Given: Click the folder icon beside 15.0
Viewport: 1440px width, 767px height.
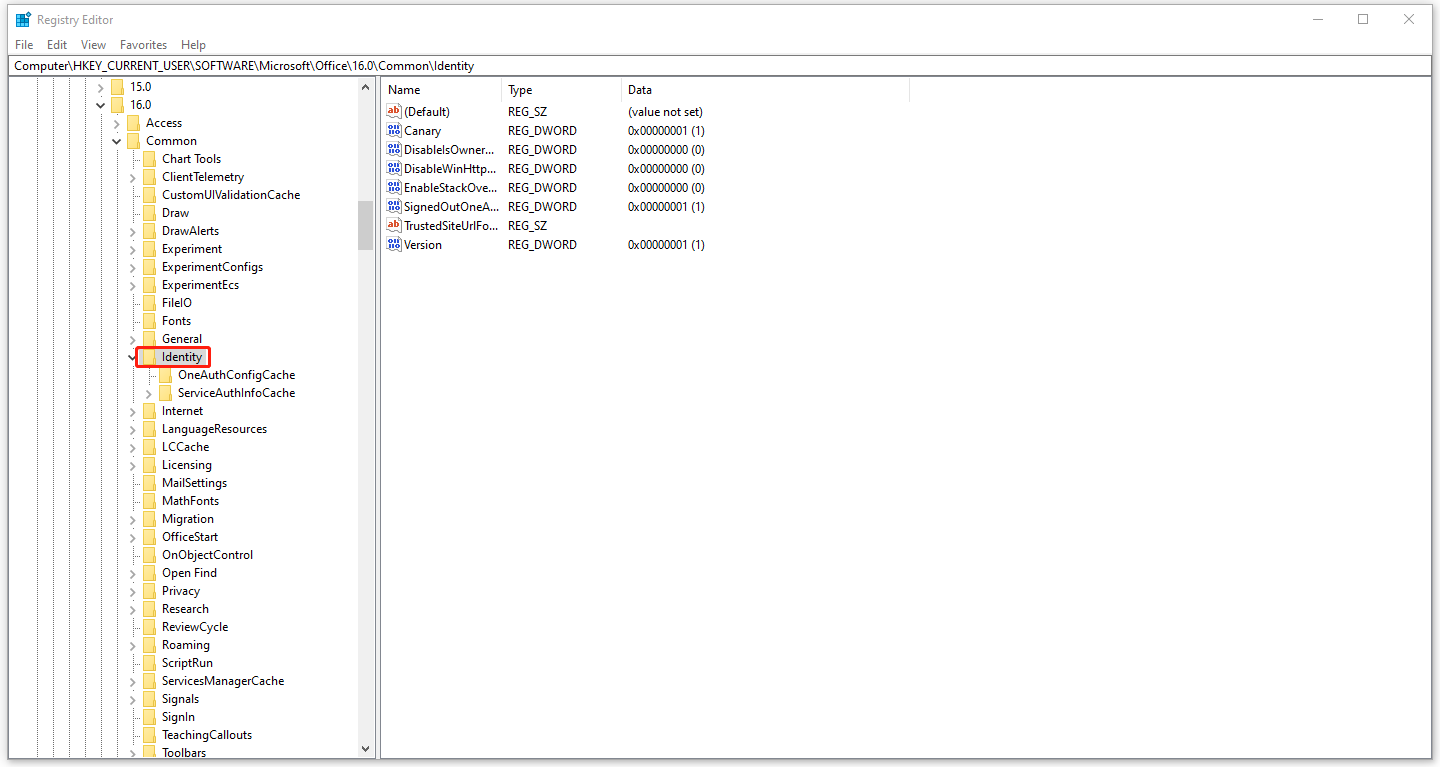Looking at the screenshot, I should (x=118, y=87).
